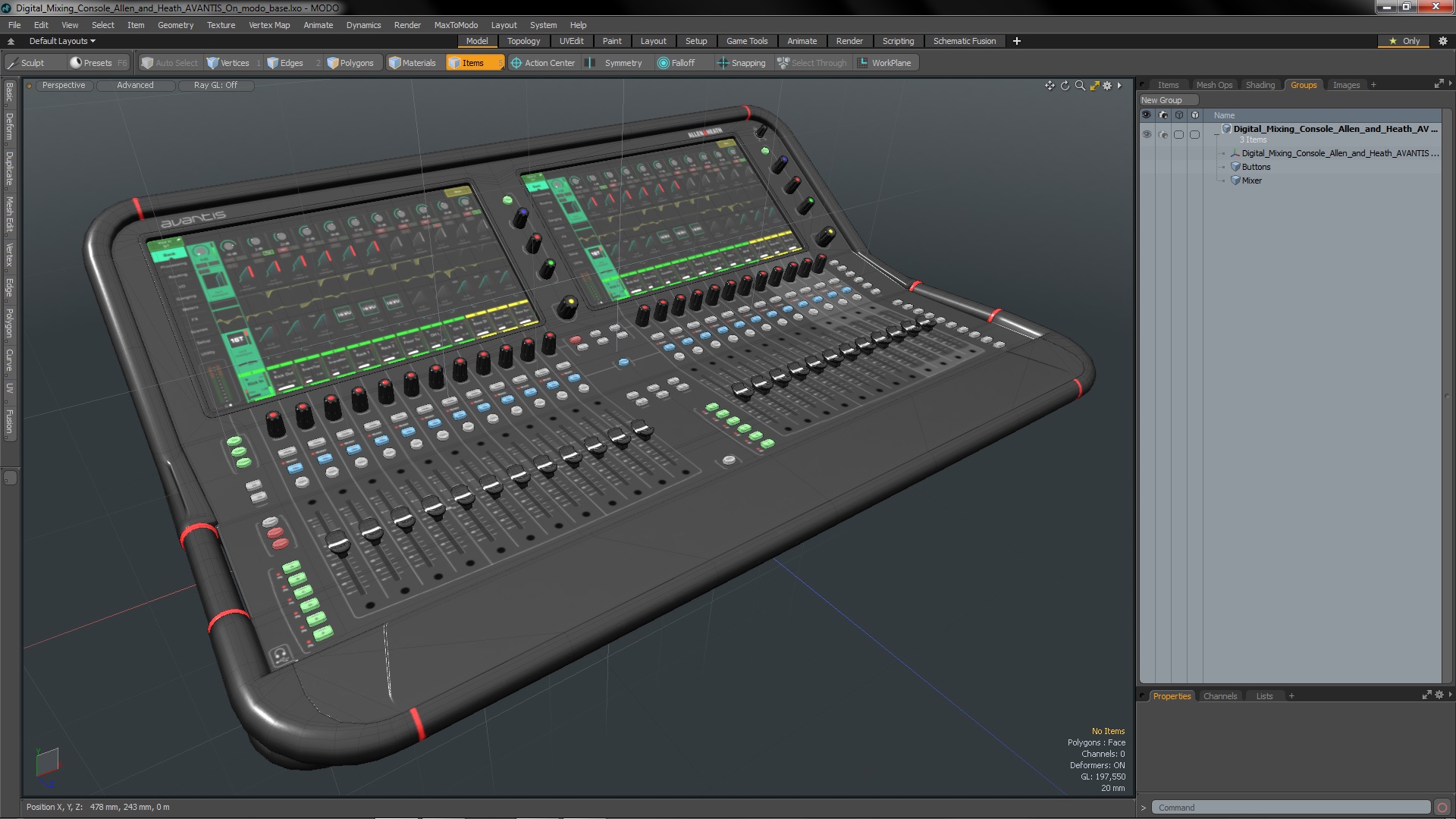Click the viewport pan/move icon
1456x819 pixels.
[x=1050, y=86]
